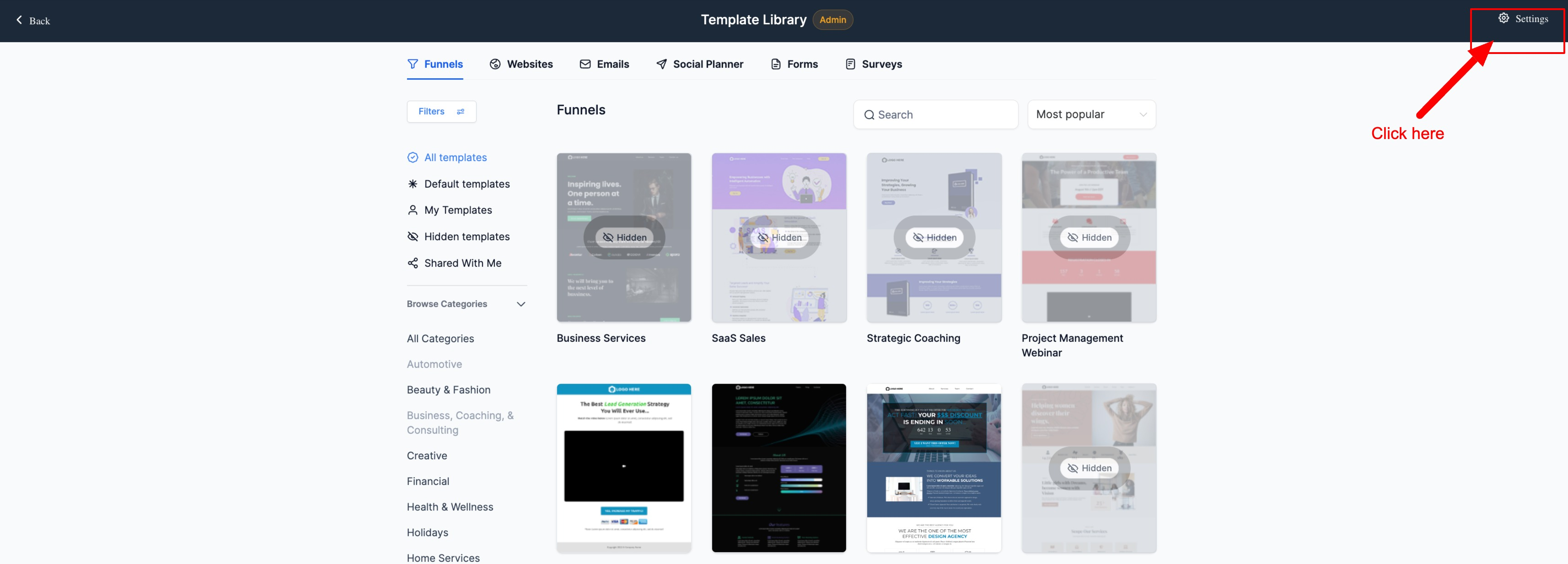Click the Back arrow icon
The width and height of the screenshot is (1568, 564).
(19, 20)
